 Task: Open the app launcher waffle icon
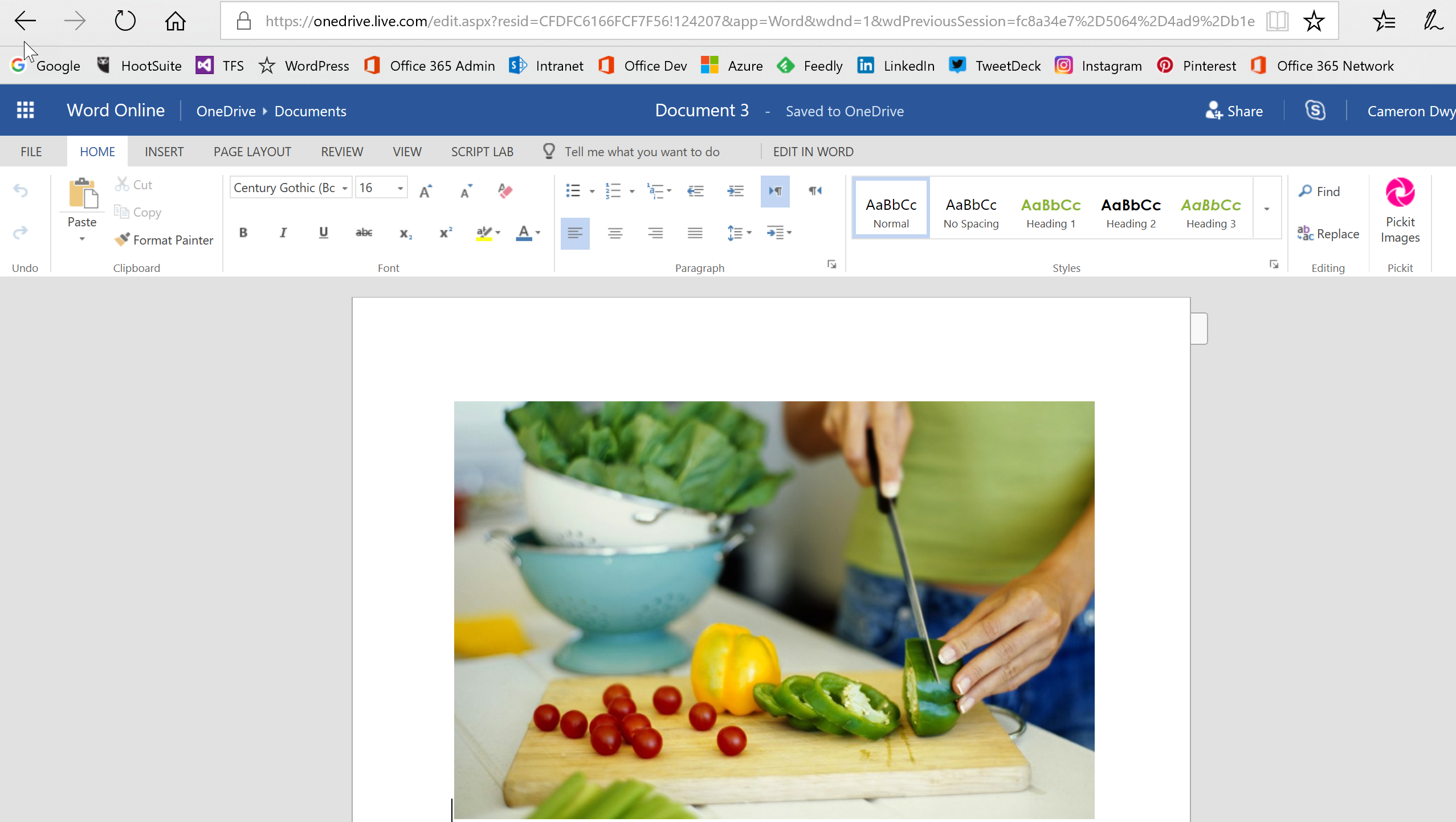coord(25,110)
